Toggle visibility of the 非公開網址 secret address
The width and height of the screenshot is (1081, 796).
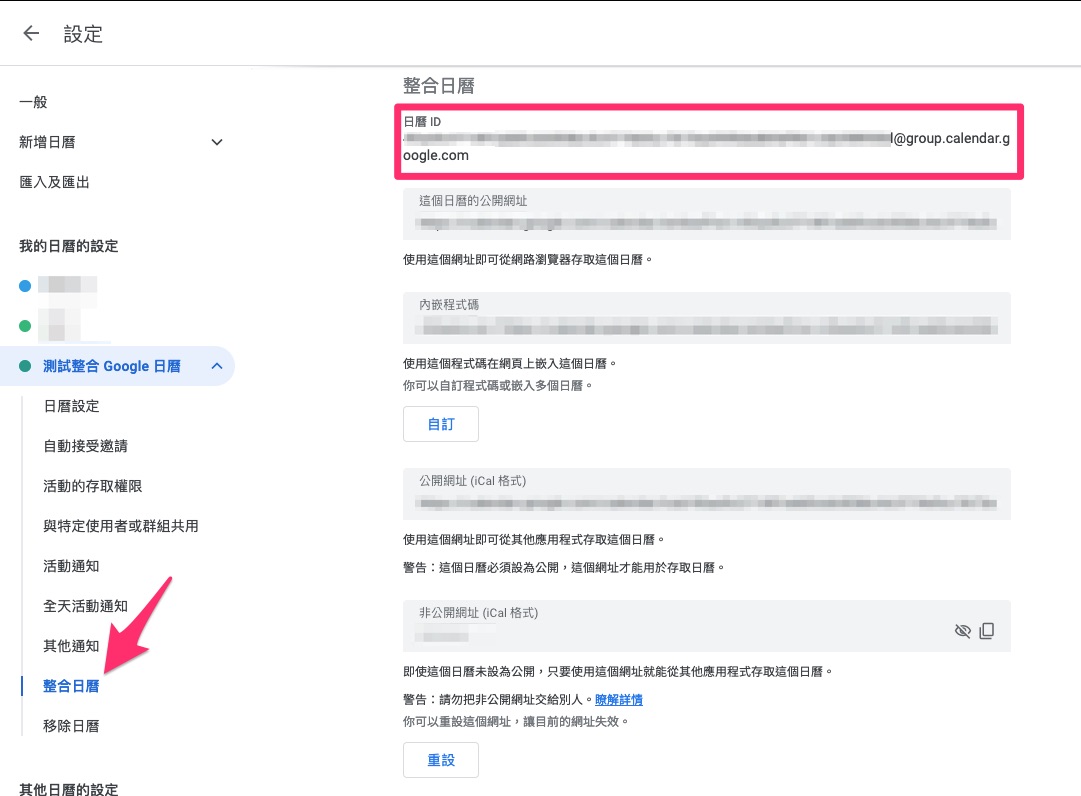[962, 631]
